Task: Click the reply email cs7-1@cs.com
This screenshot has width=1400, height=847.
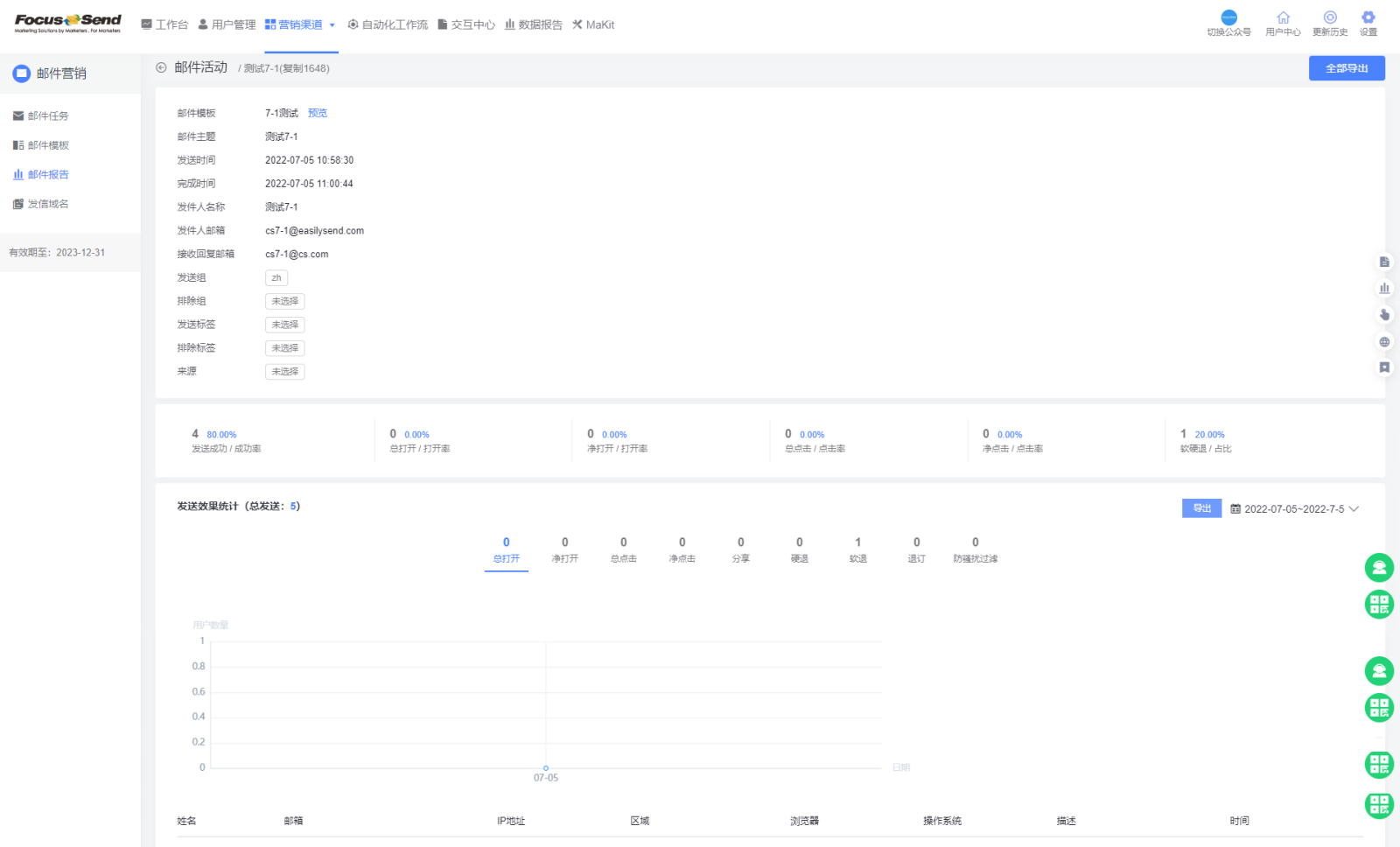Action: pyautogui.click(x=297, y=255)
